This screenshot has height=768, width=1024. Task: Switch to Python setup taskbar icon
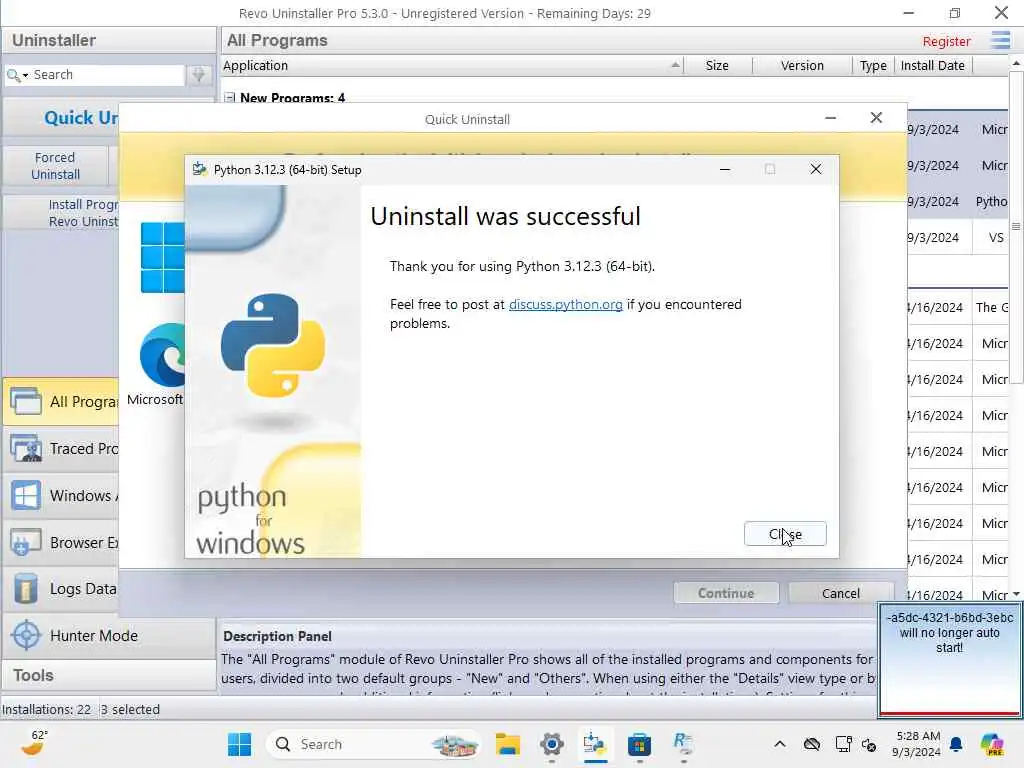click(x=595, y=744)
